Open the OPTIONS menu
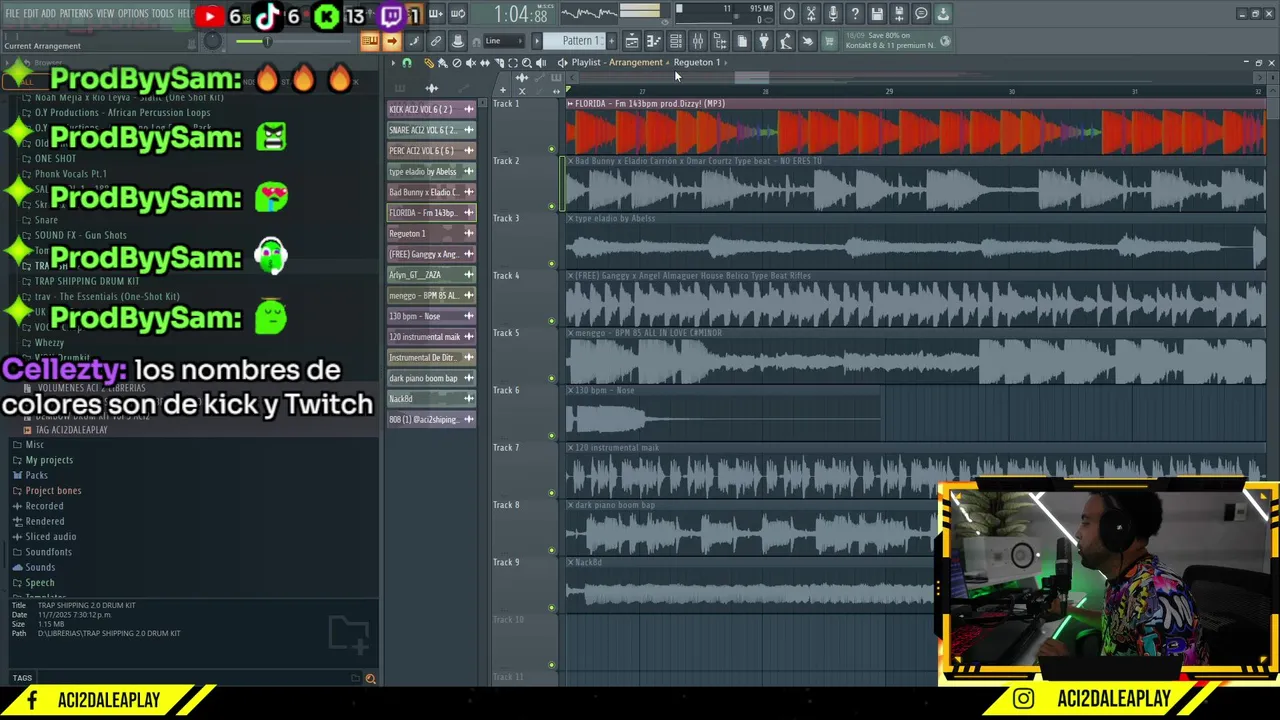Viewport: 1280px width, 720px height. pyautogui.click(x=133, y=14)
